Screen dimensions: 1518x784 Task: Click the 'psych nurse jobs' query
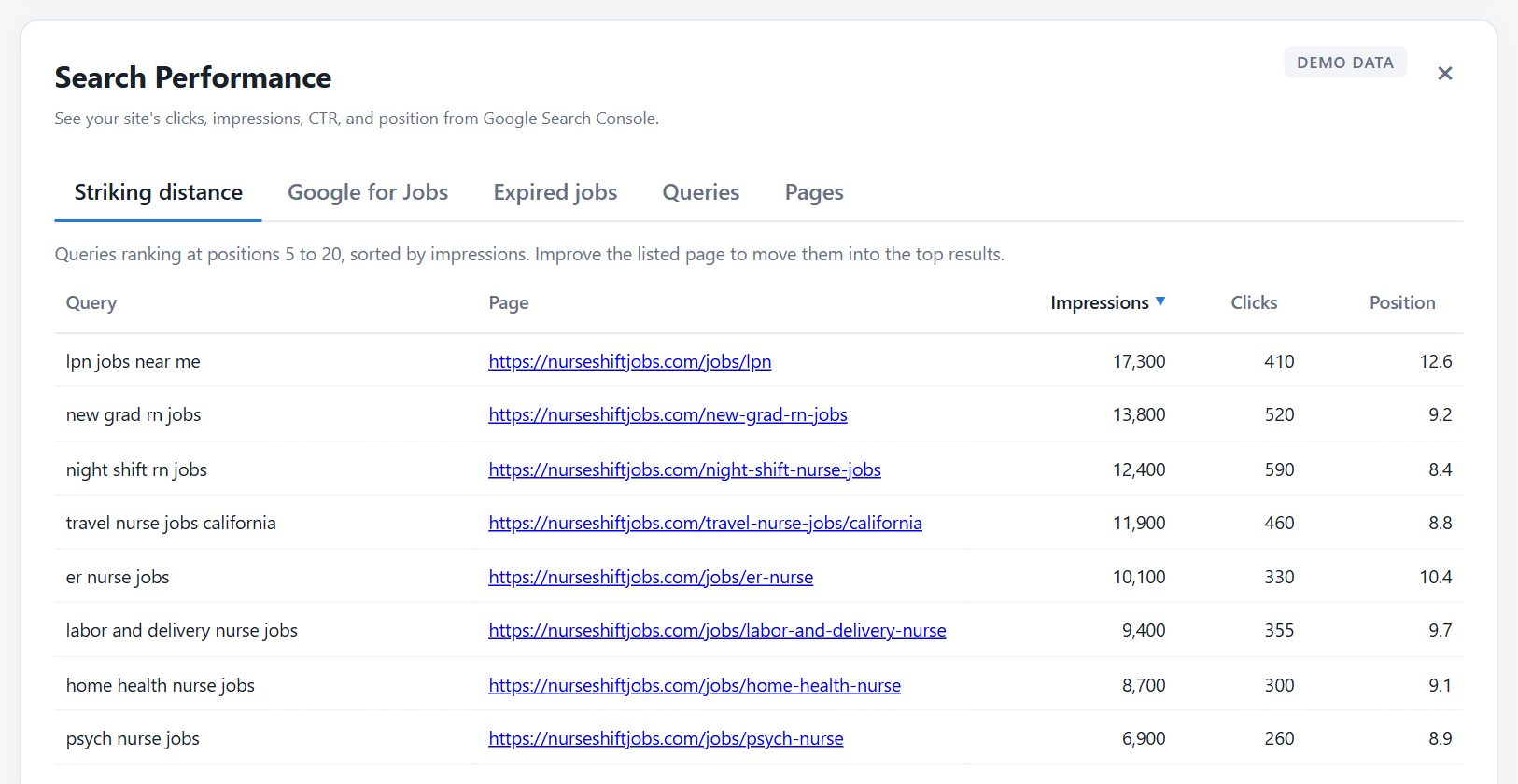tap(133, 738)
